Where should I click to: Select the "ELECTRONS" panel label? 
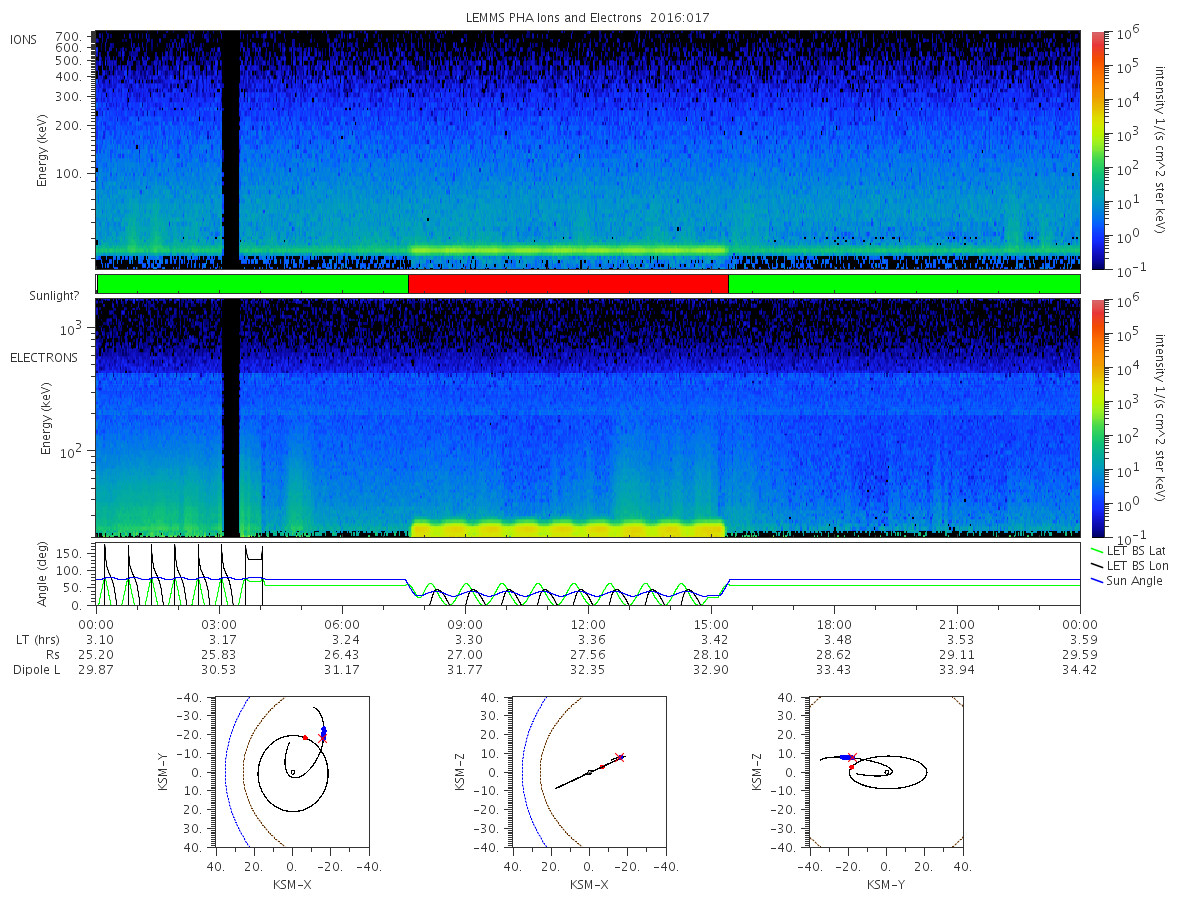[43, 358]
